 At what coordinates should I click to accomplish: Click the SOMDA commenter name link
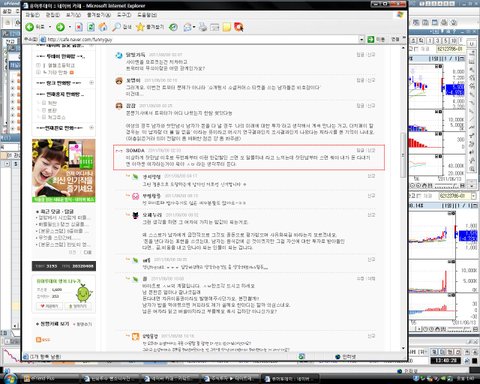[135, 150]
